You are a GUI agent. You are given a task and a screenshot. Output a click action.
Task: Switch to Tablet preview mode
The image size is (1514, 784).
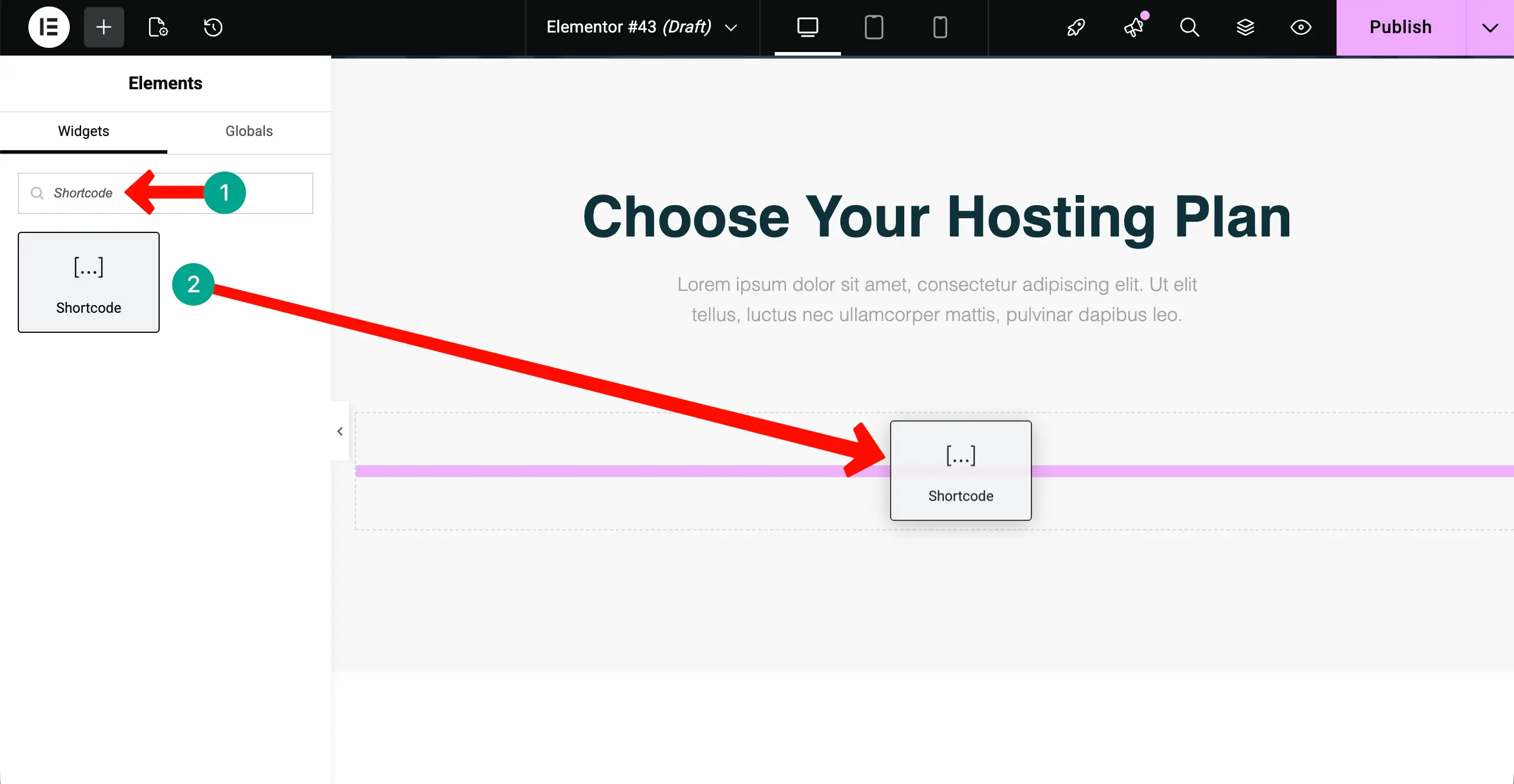874,27
